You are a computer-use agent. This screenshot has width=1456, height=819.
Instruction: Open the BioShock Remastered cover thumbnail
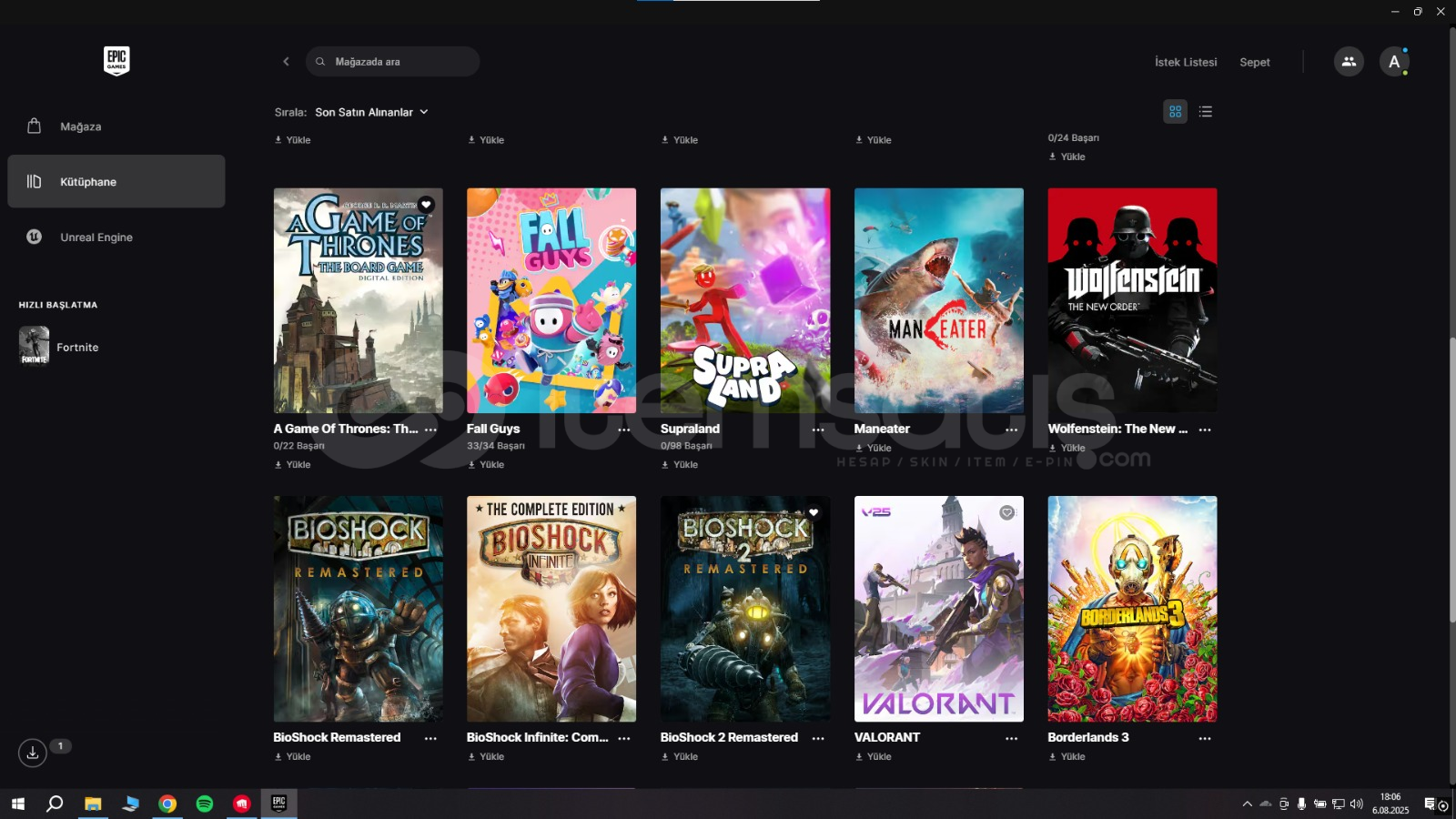point(359,609)
